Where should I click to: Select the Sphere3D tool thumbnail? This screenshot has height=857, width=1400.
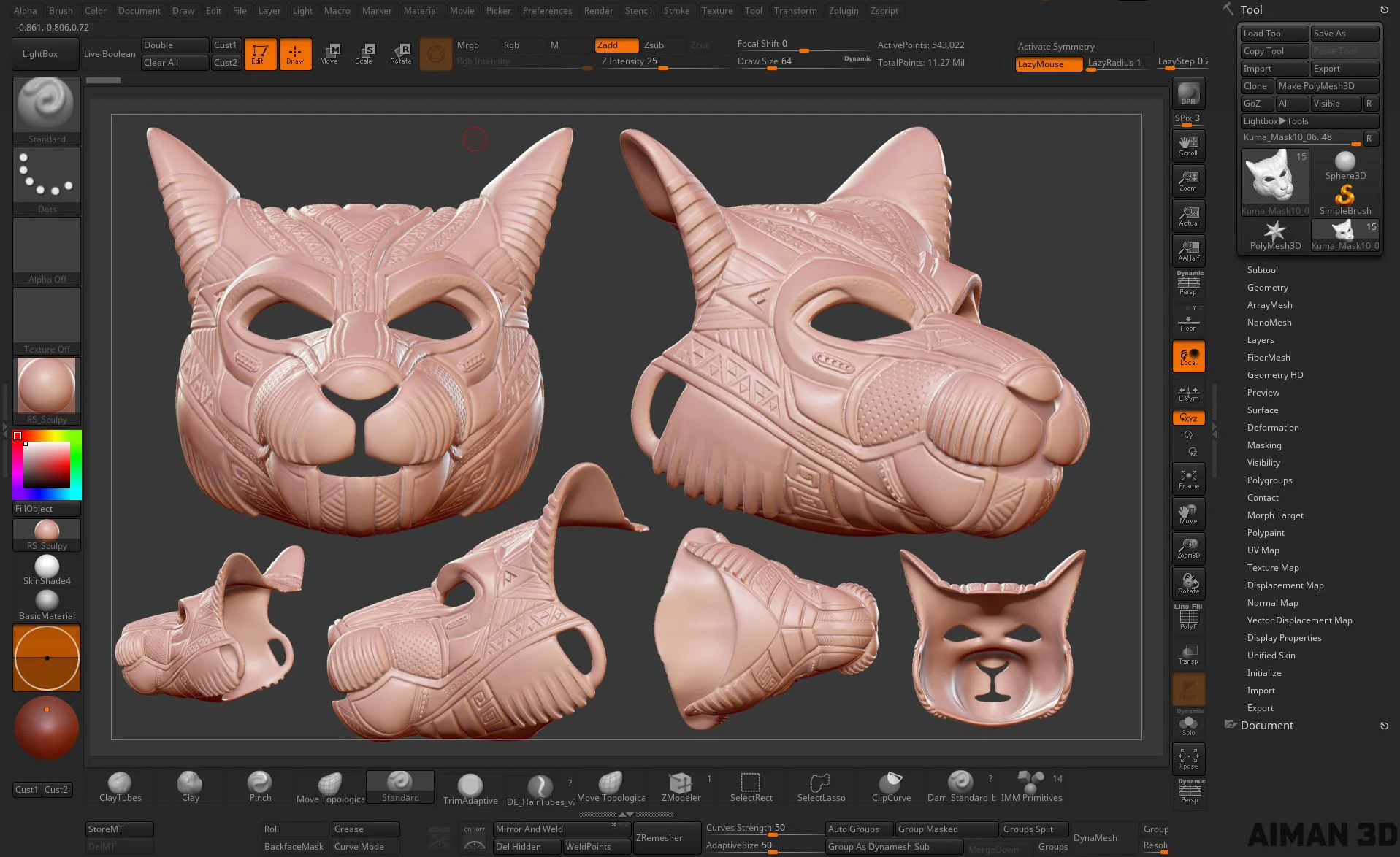(1344, 165)
